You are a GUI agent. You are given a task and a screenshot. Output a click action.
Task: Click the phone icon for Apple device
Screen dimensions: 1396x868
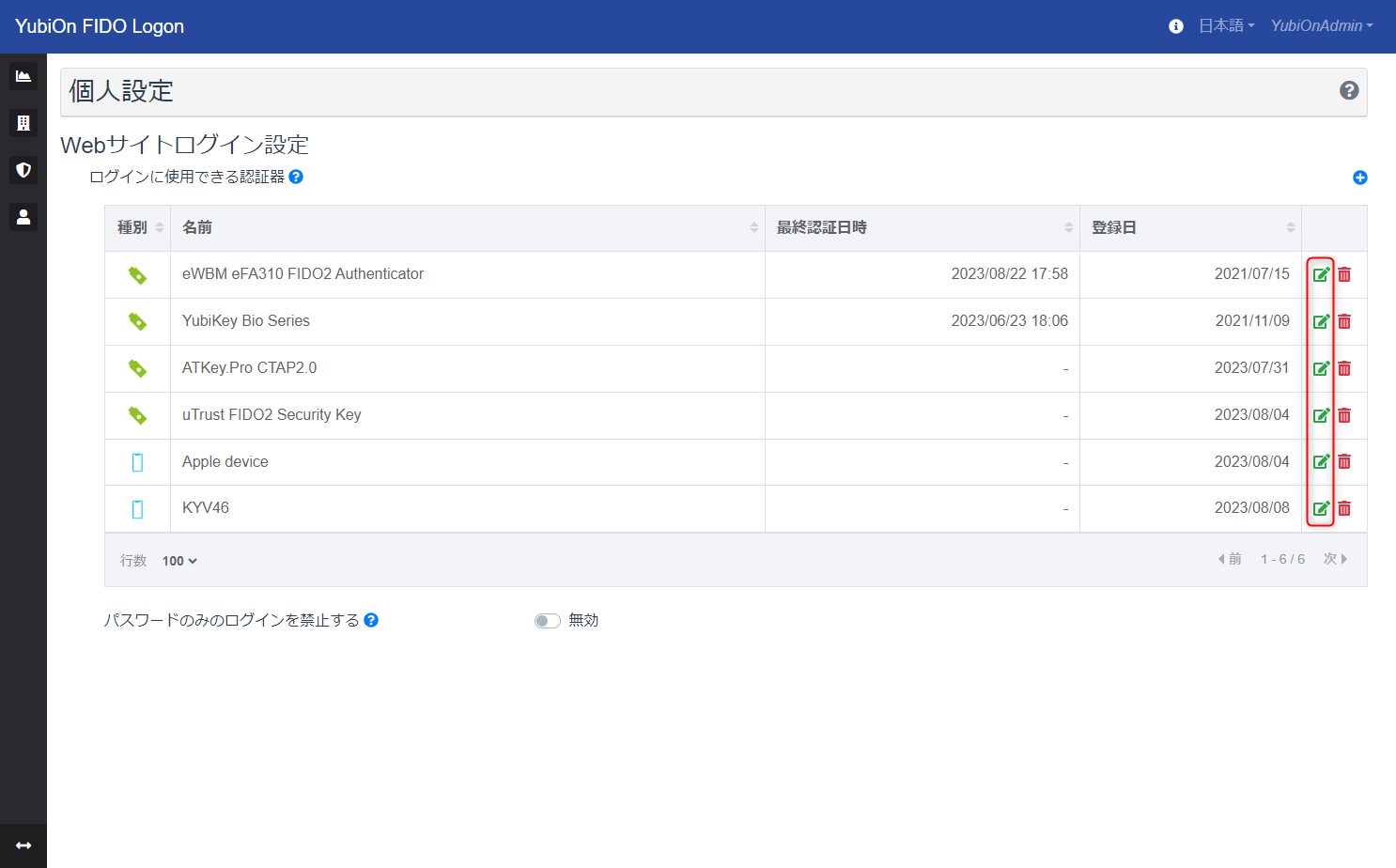pos(137,462)
